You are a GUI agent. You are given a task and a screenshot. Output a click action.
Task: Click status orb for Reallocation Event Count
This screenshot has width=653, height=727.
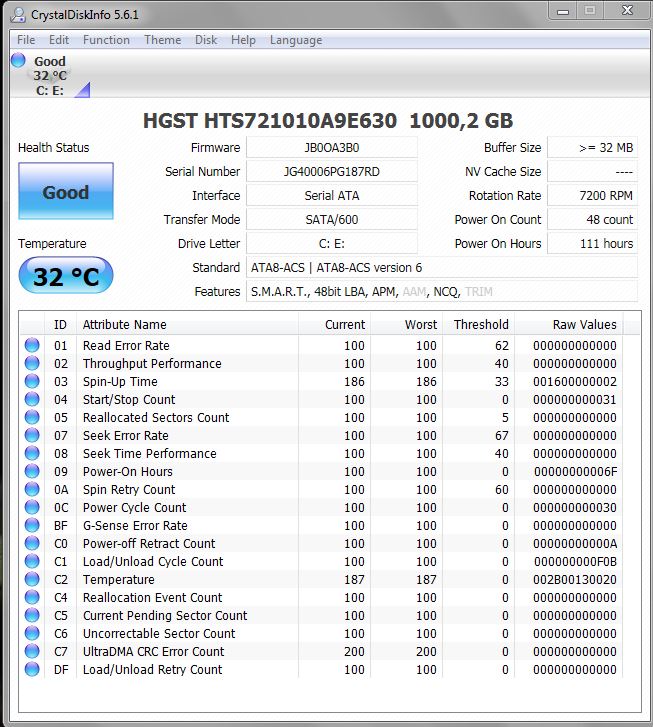(x=32, y=597)
